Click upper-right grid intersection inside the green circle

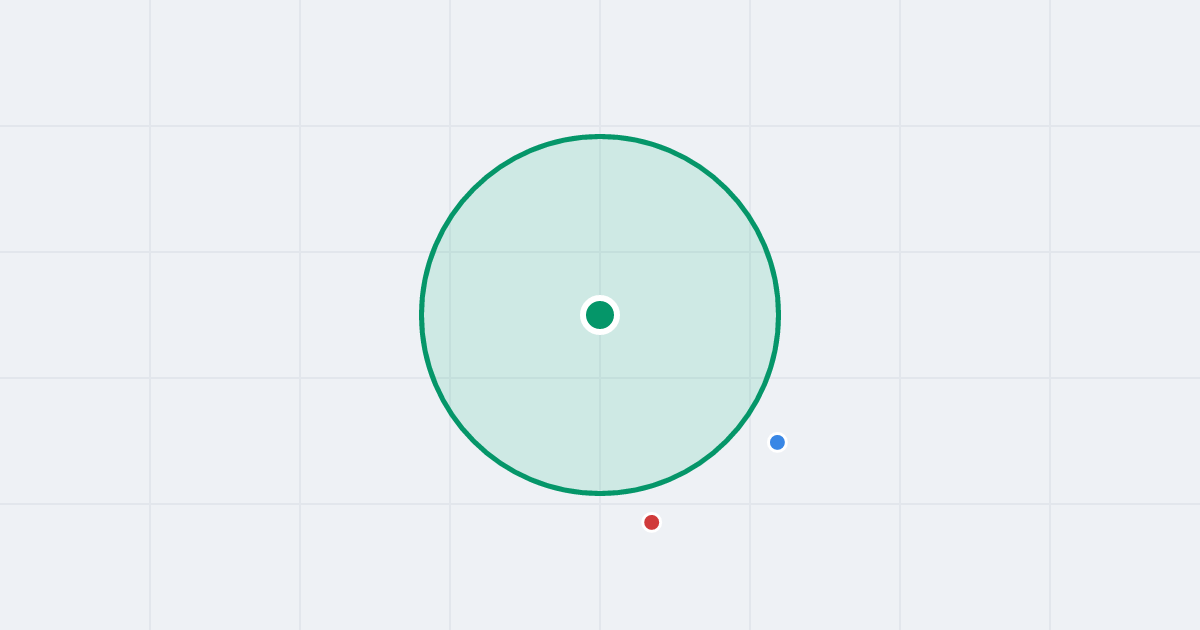(x=750, y=252)
